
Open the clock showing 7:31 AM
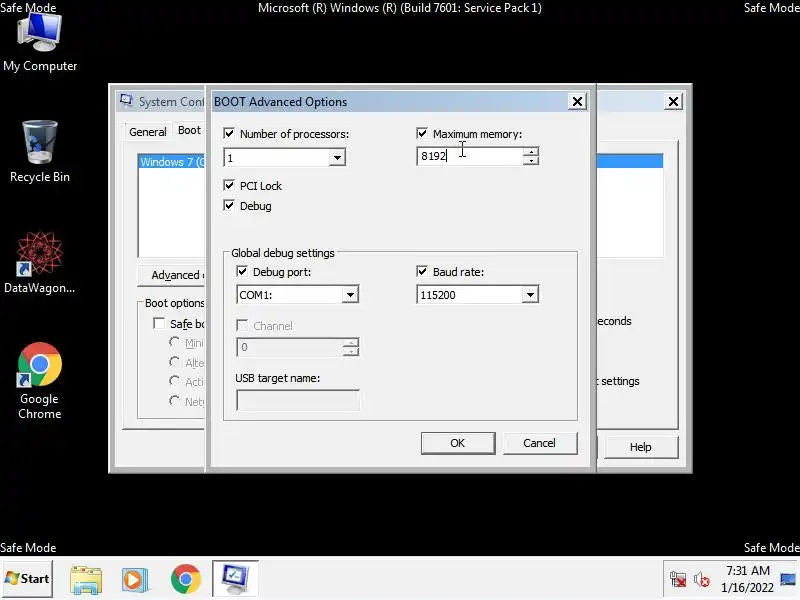[x=747, y=579]
